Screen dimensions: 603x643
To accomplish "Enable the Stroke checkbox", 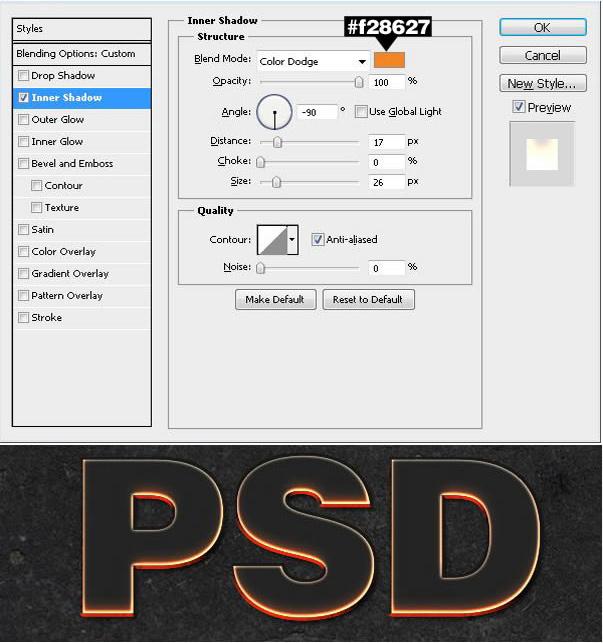I will (23, 317).
